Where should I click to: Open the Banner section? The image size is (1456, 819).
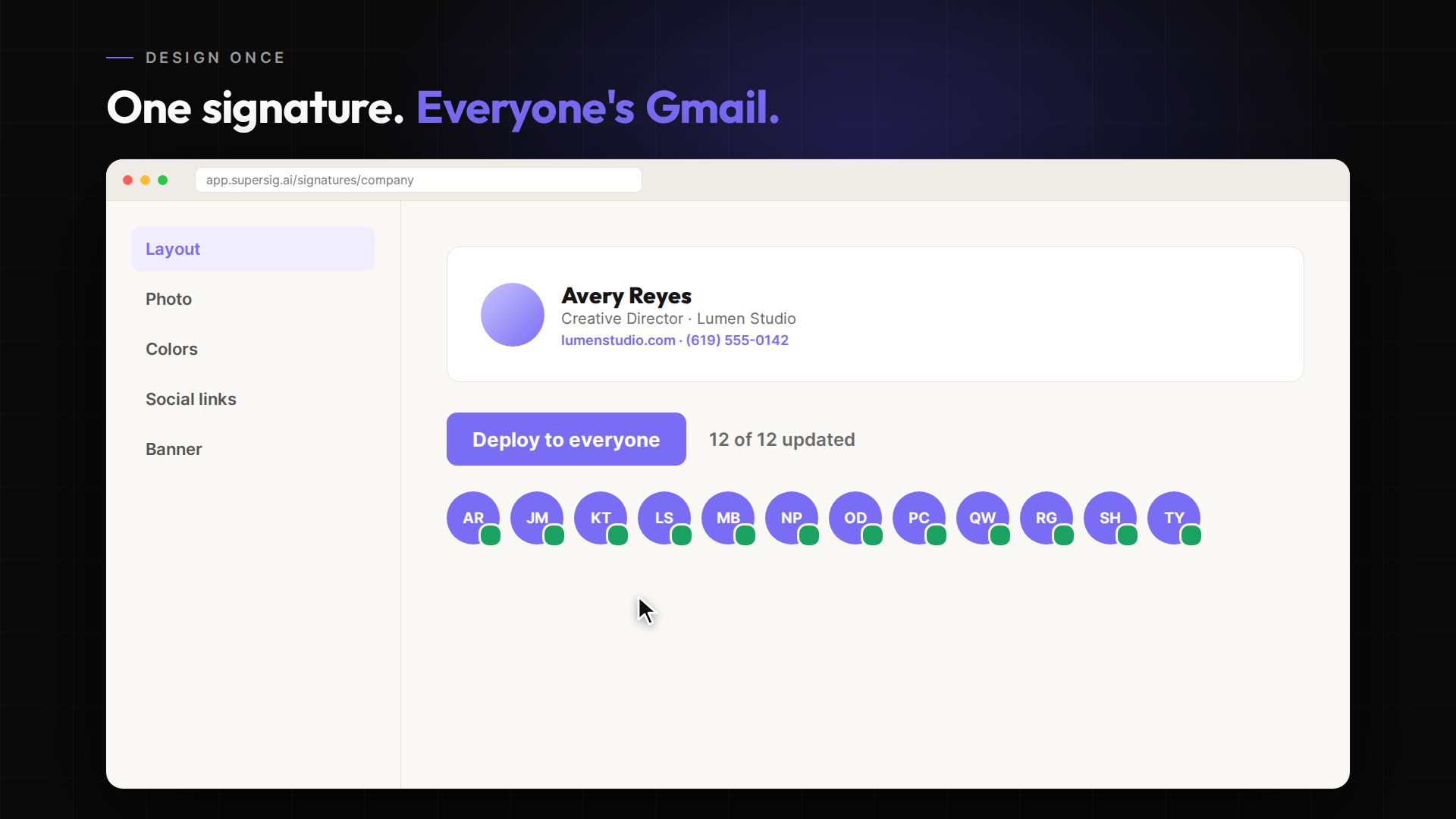[253, 449]
